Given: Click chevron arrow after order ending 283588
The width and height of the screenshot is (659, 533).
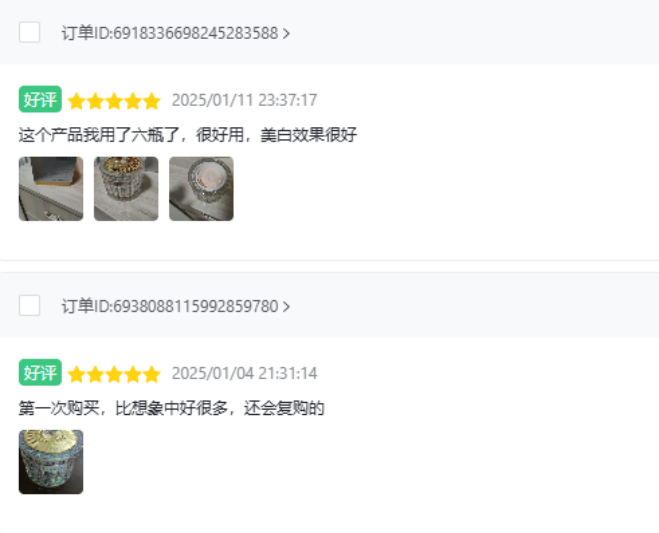Looking at the screenshot, I should [286, 33].
